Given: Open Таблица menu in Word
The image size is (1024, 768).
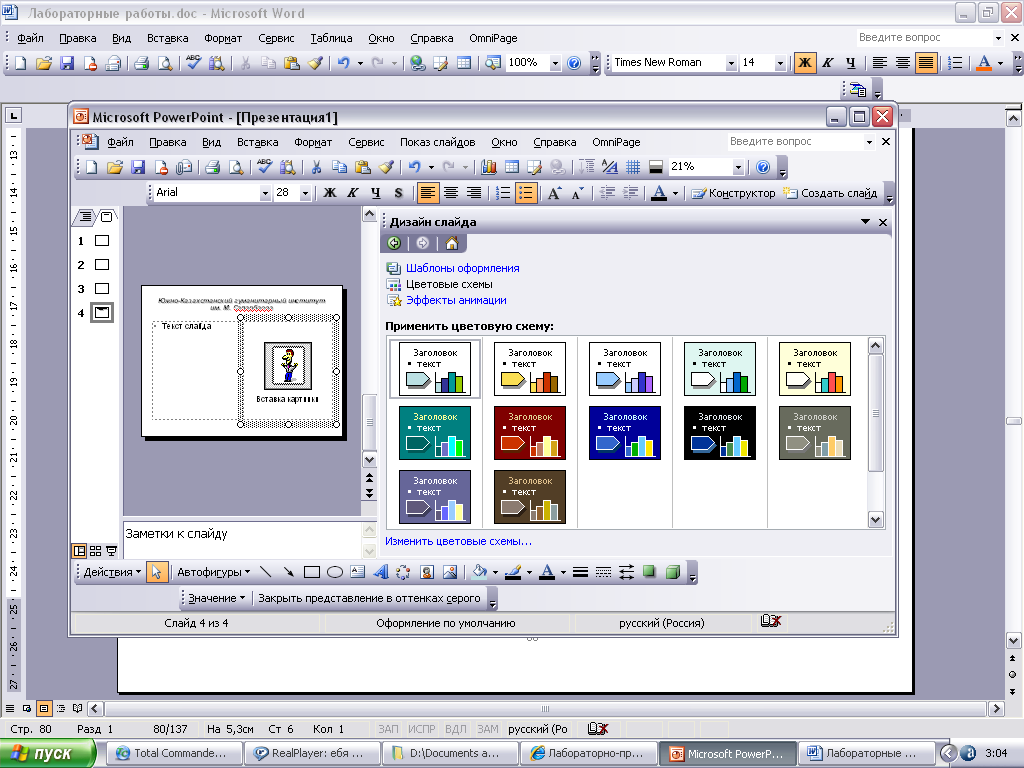Looking at the screenshot, I should click(331, 39).
